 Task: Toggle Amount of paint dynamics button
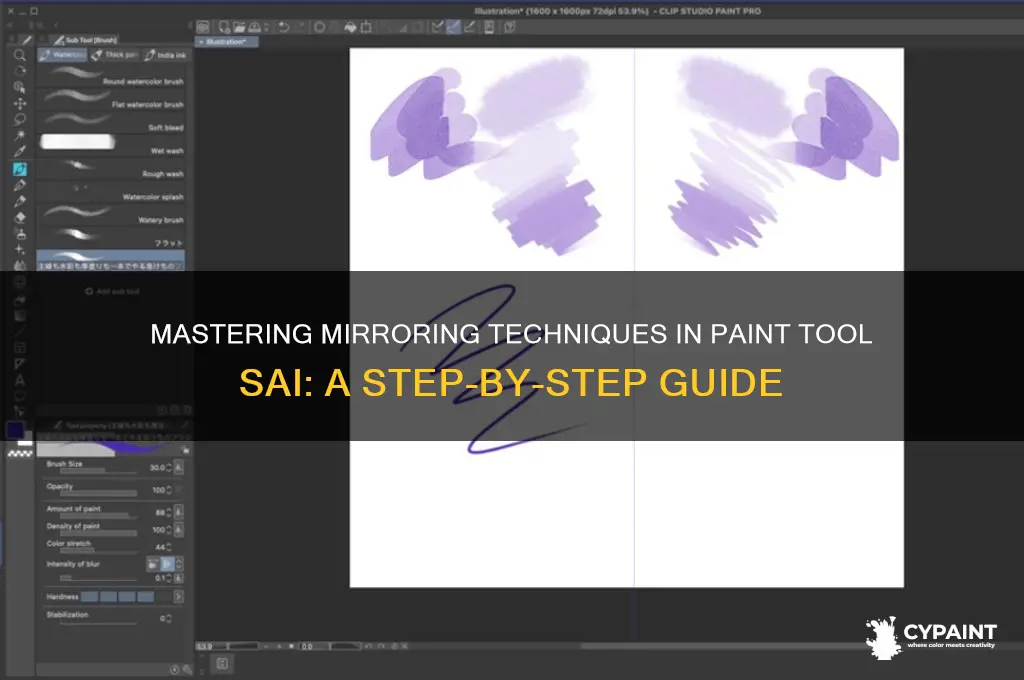point(179,511)
